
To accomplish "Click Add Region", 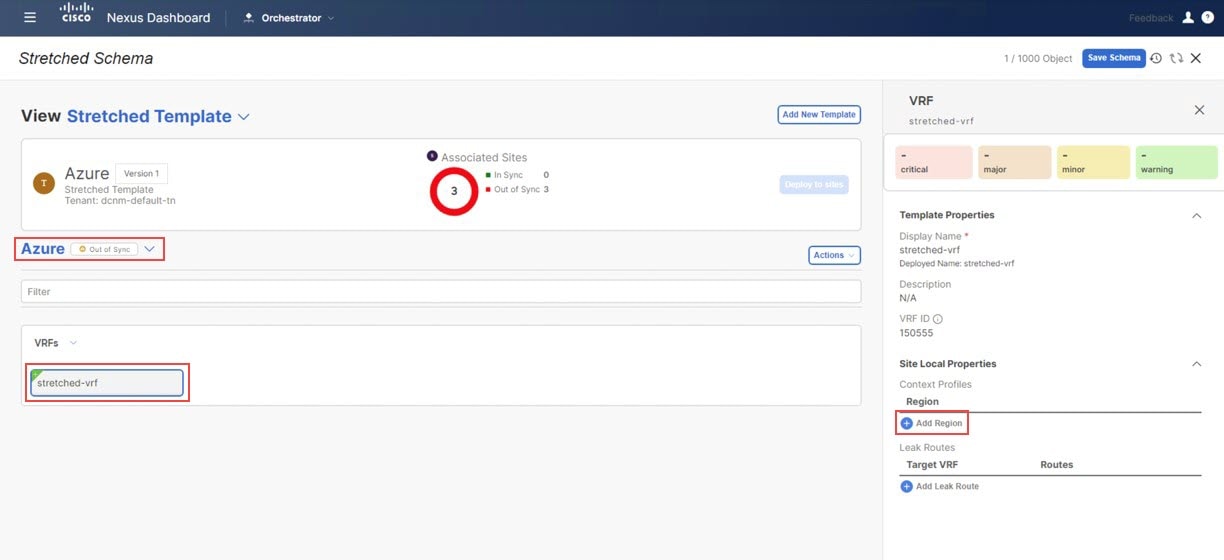I will pyautogui.click(x=932, y=423).
